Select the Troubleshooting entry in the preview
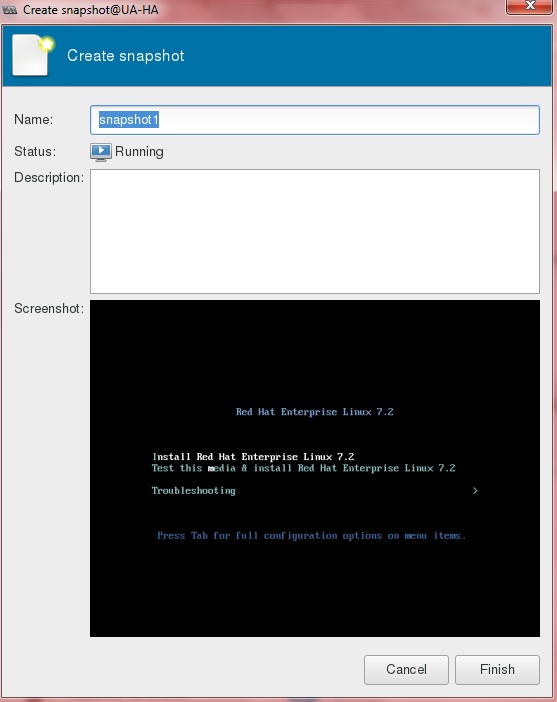 (193, 491)
